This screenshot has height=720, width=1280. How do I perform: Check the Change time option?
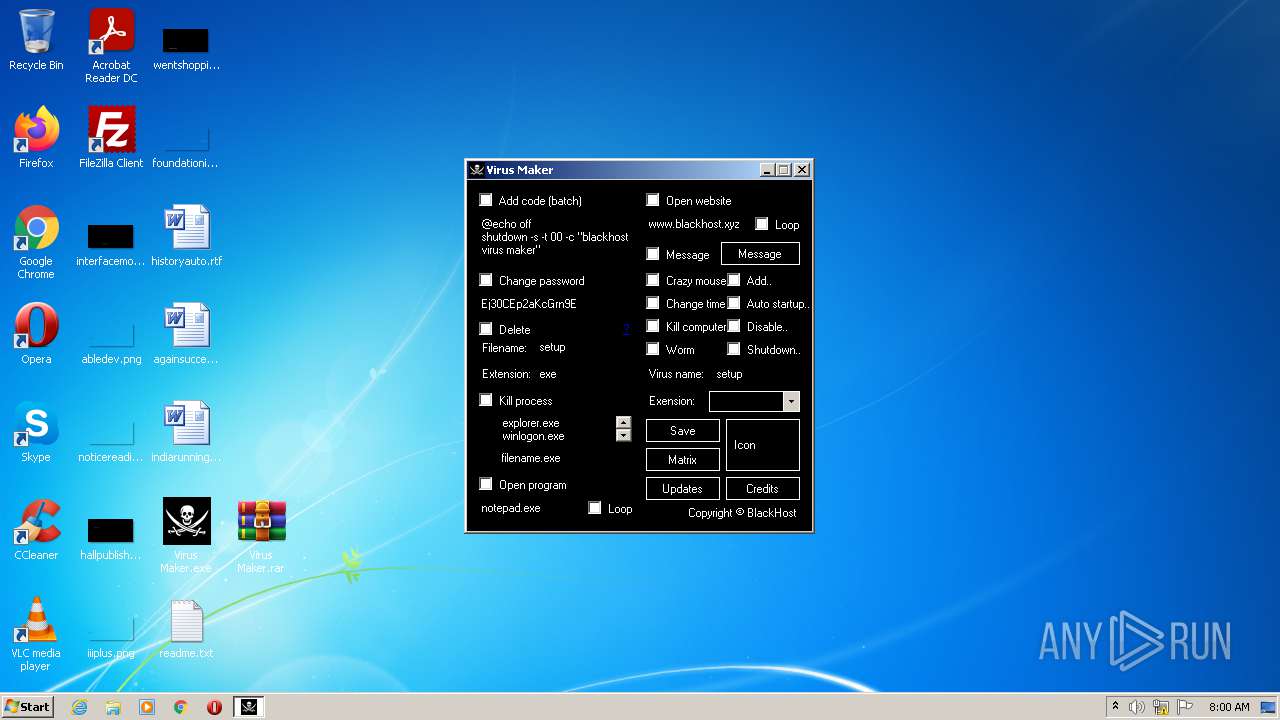[x=653, y=303]
